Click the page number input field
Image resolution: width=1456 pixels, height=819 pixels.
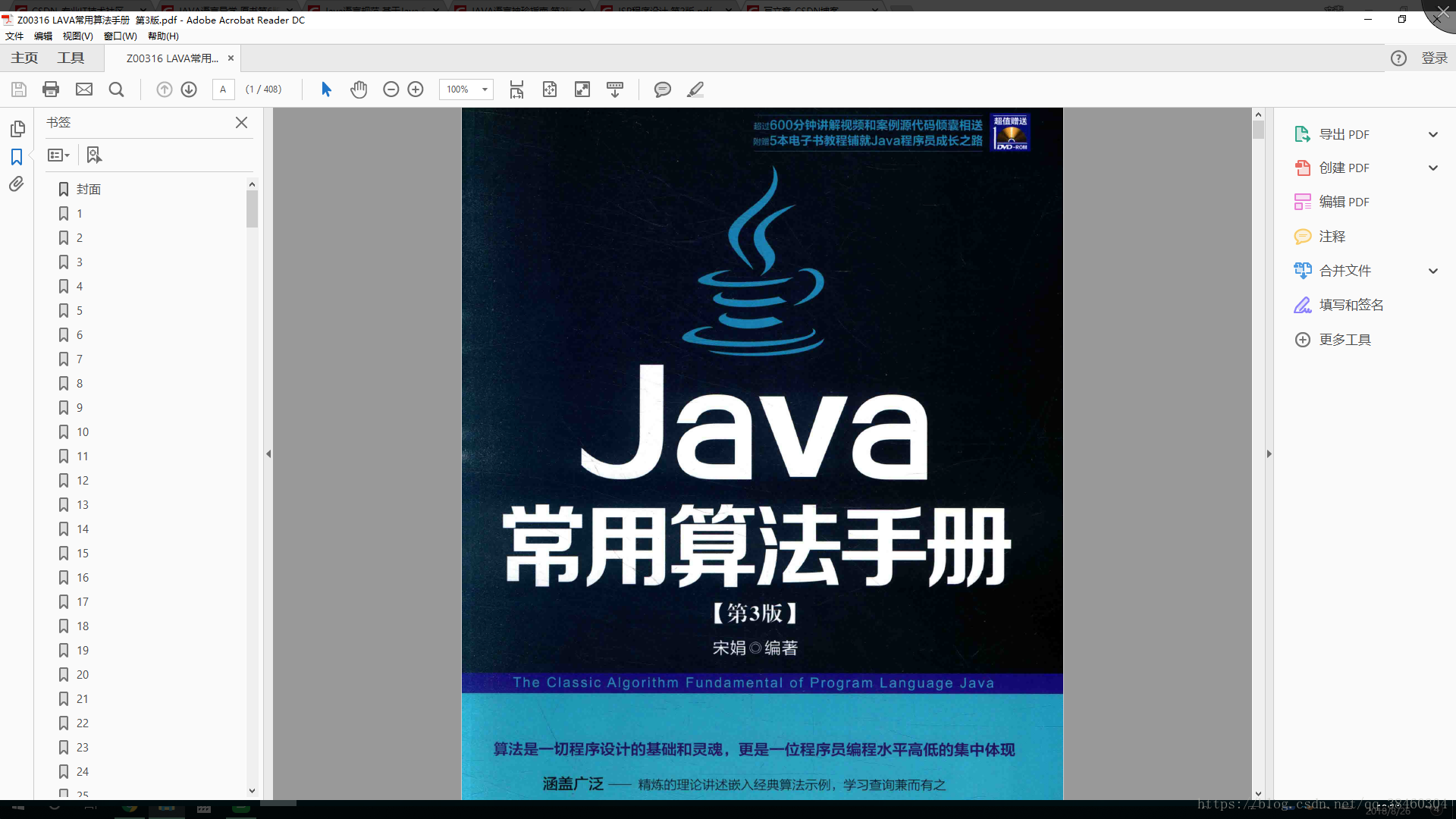(223, 89)
